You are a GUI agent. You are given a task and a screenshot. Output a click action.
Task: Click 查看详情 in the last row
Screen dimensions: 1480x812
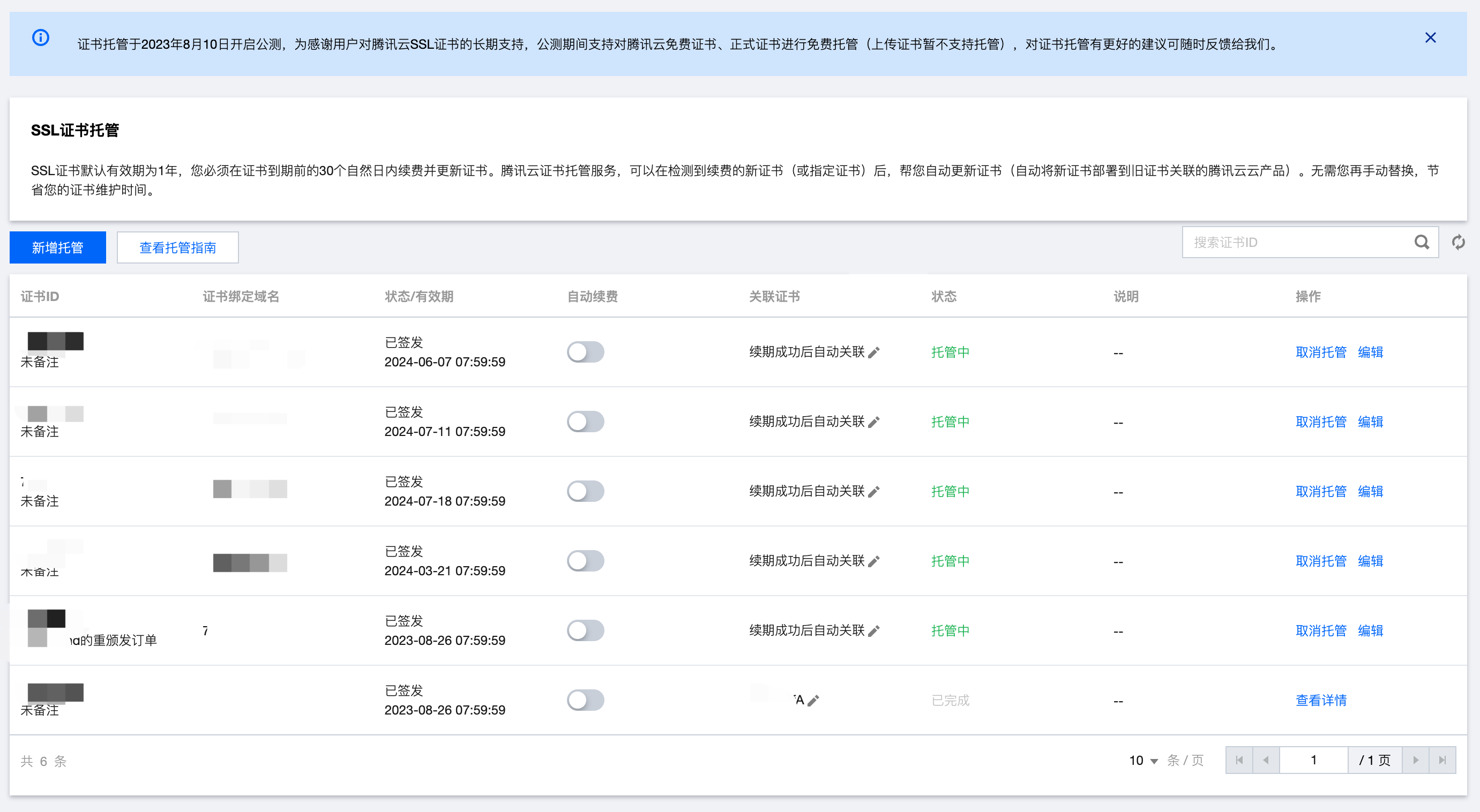[1320, 700]
